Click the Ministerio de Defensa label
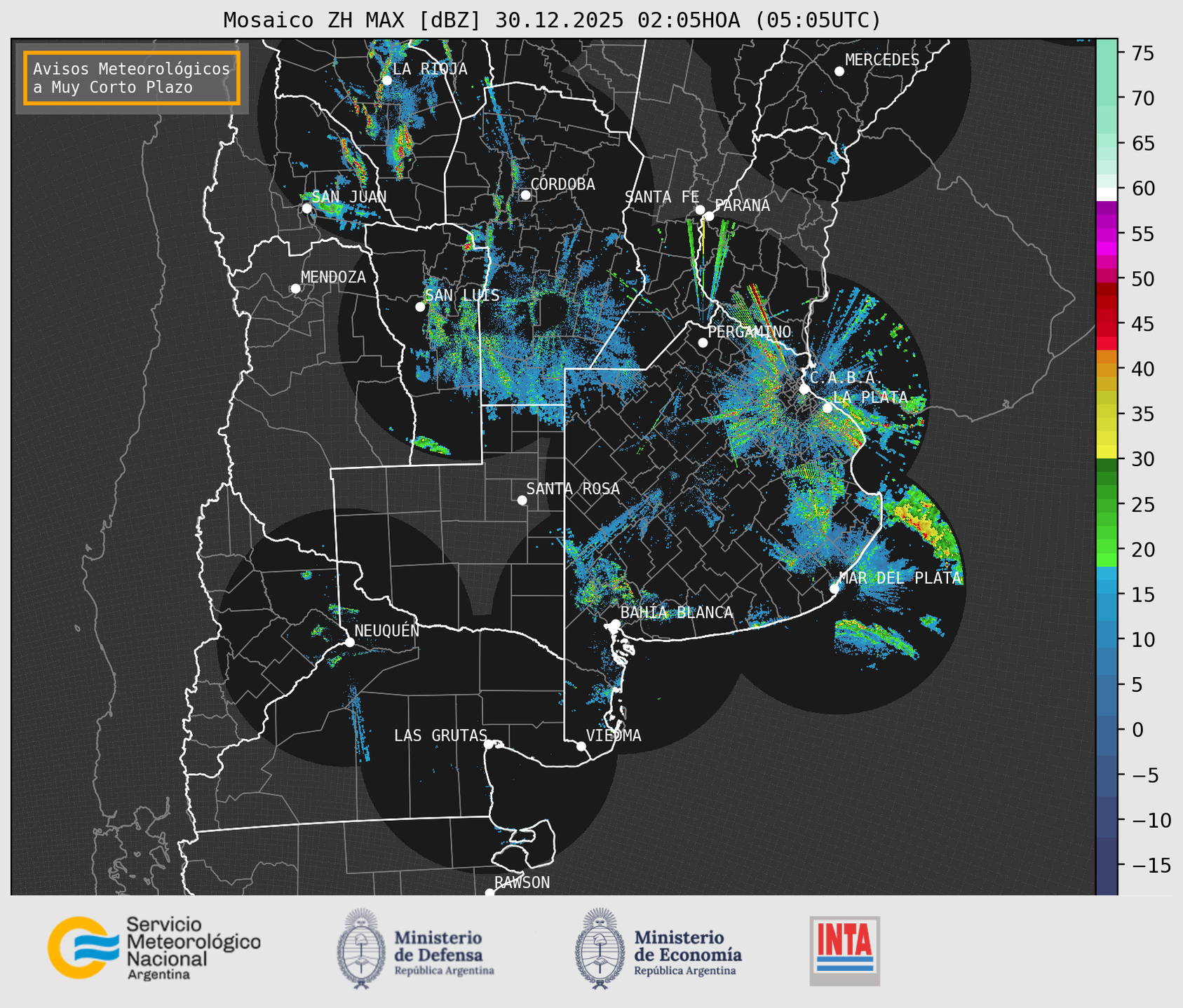 click(x=444, y=953)
